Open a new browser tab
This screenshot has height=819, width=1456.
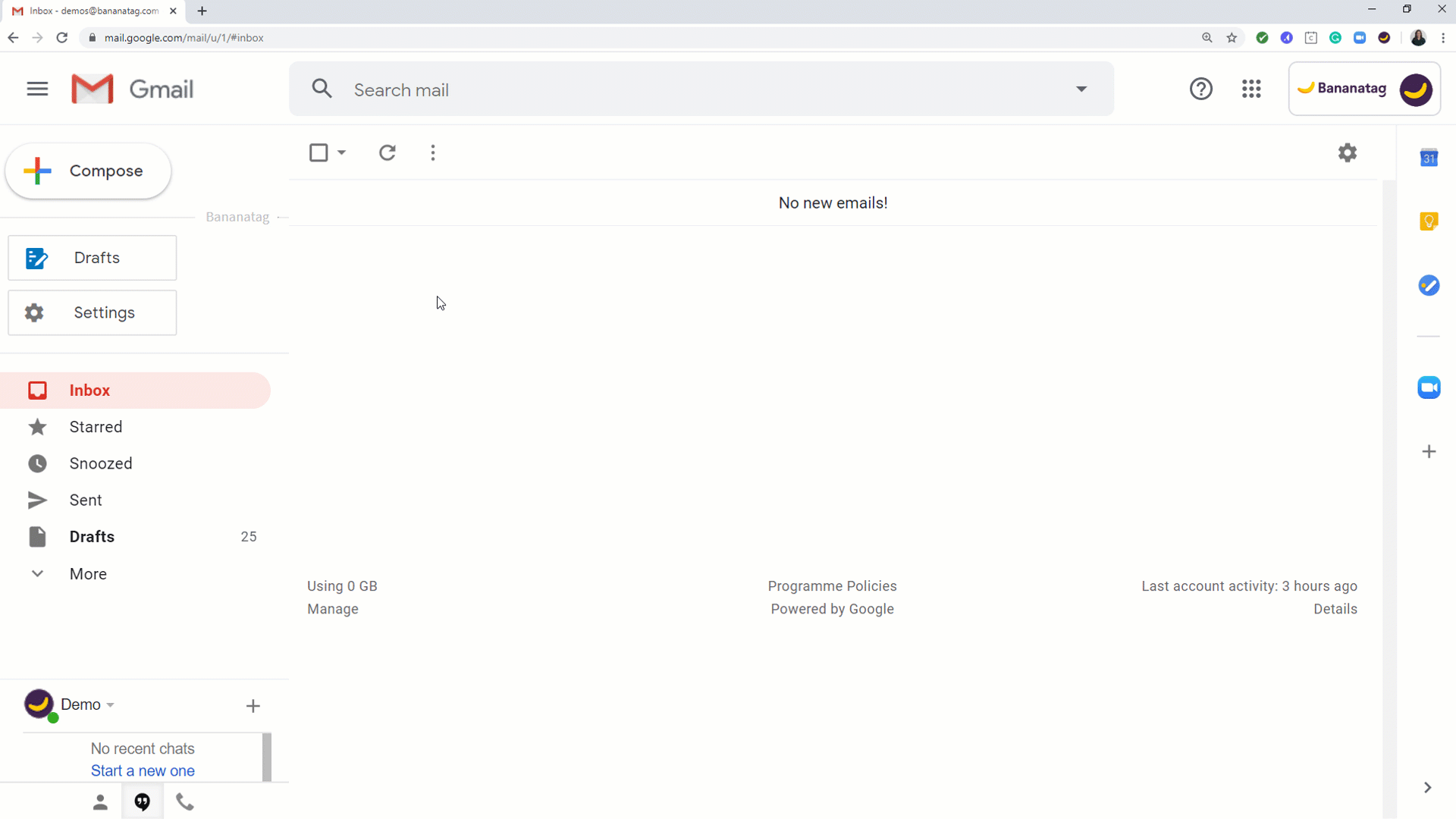(202, 11)
